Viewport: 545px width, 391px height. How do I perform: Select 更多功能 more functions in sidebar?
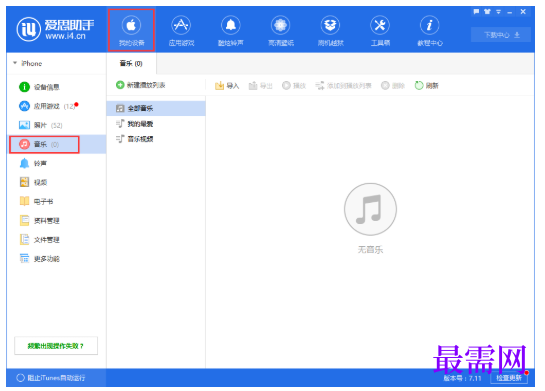pos(56,259)
